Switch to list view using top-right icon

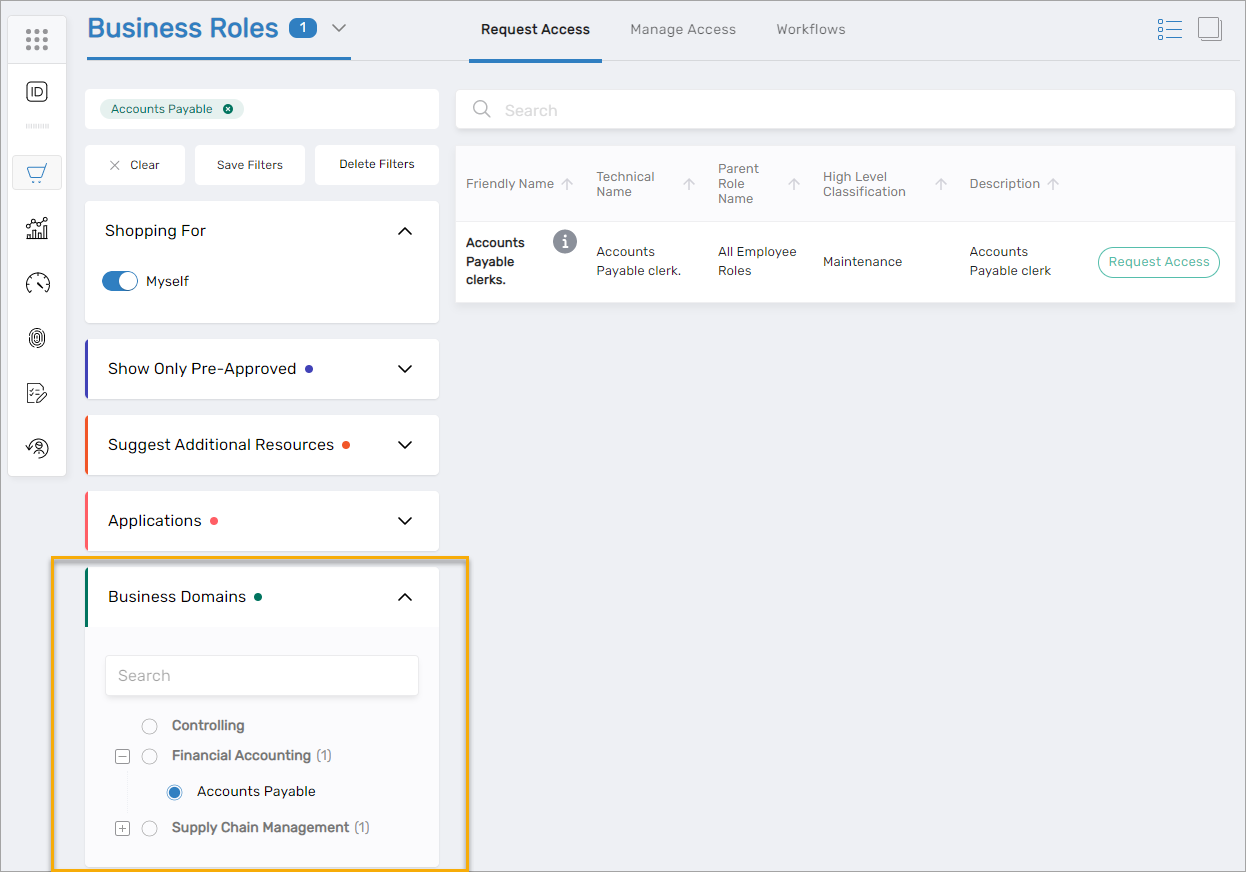1169,29
